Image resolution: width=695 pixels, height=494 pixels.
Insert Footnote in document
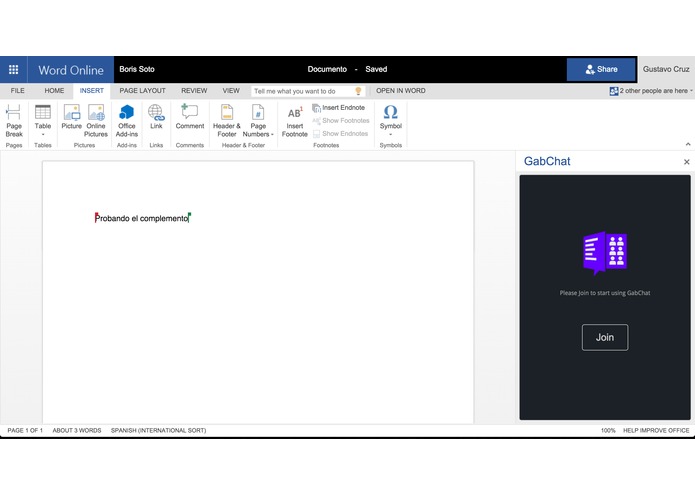pyautogui.click(x=295, y=122)
